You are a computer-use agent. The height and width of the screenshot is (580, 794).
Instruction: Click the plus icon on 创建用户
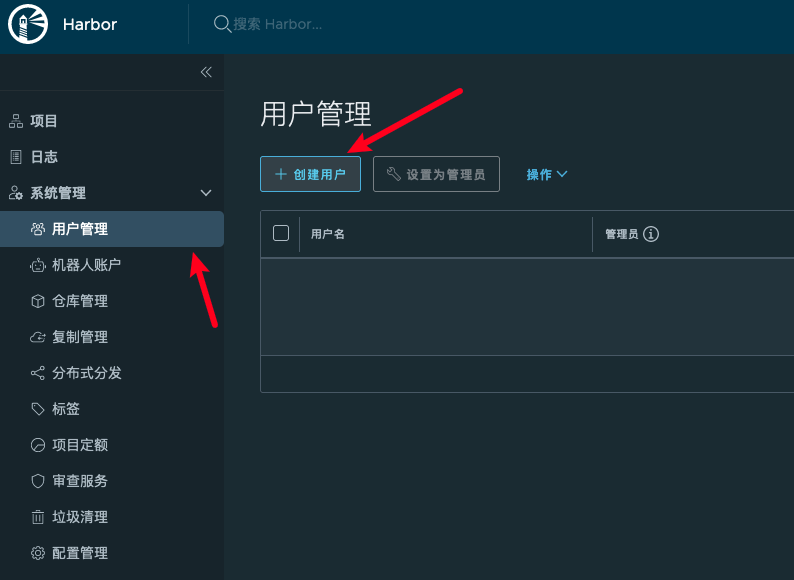pos(281,174)
